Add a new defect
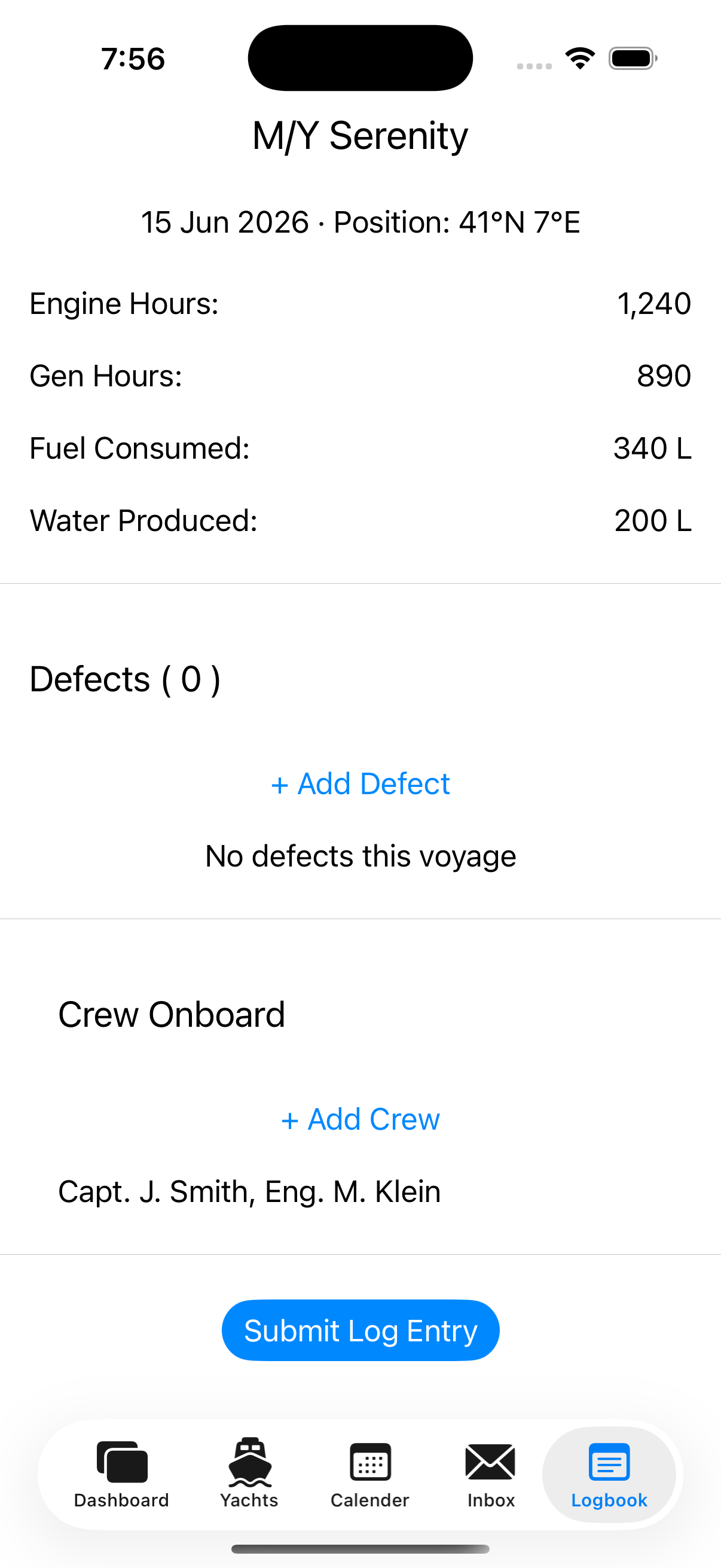721x1568 pixels. coord(360,783)
